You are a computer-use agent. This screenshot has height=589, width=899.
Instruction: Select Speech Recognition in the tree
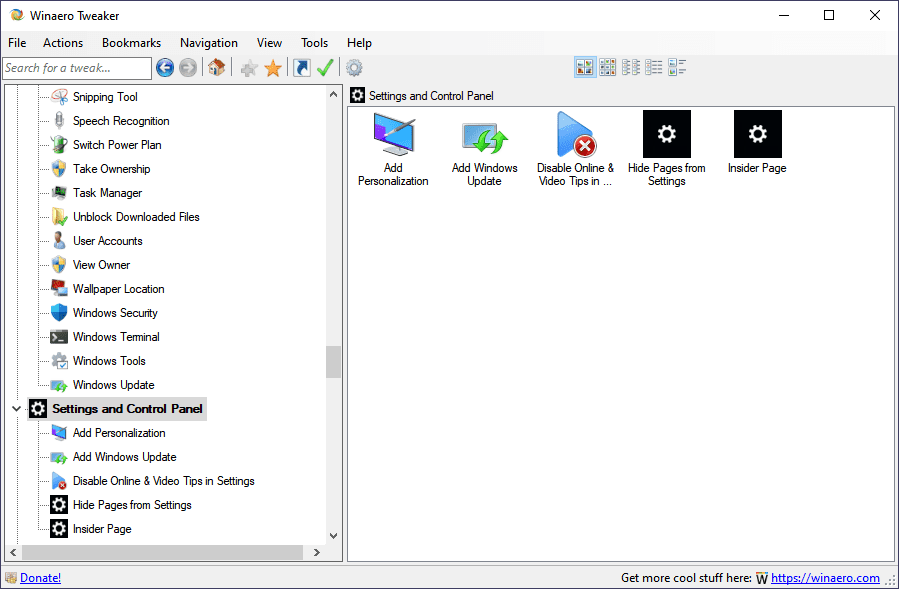click(x=121, y=121)
